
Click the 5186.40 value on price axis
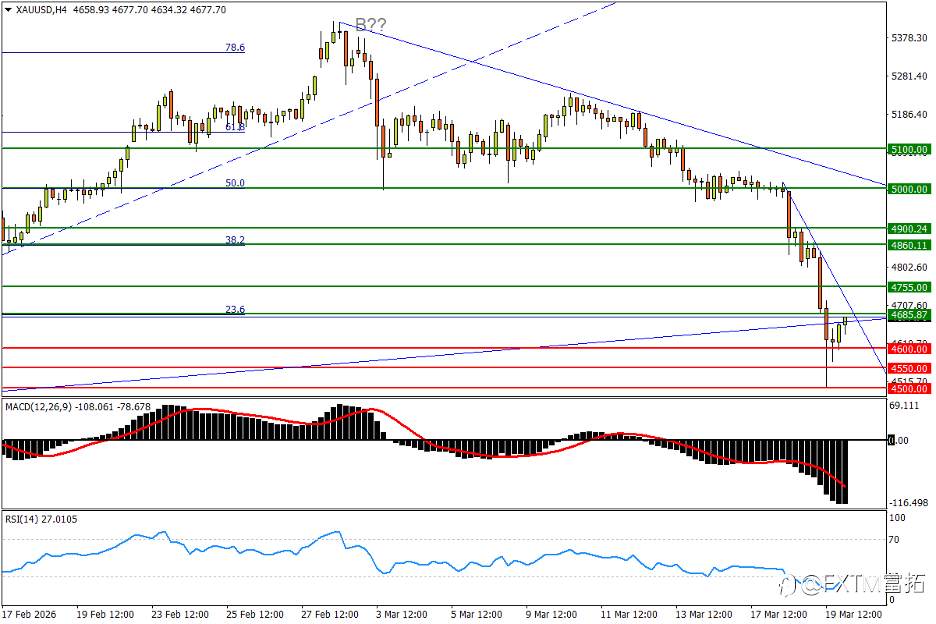909,114
